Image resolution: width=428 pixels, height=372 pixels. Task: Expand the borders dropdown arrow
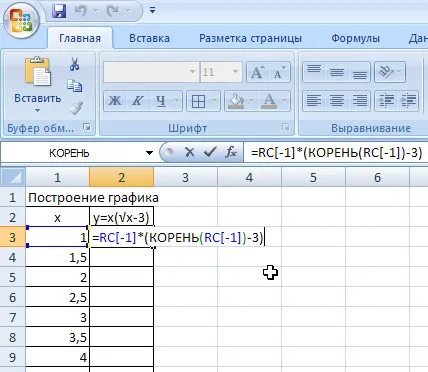pos(215,101)
